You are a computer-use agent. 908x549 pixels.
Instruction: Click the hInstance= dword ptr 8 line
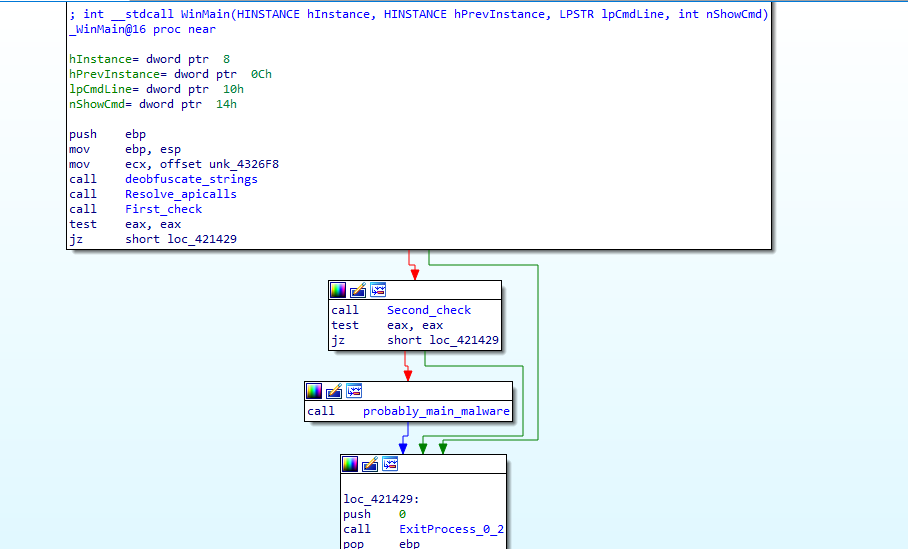coord(149,59)
